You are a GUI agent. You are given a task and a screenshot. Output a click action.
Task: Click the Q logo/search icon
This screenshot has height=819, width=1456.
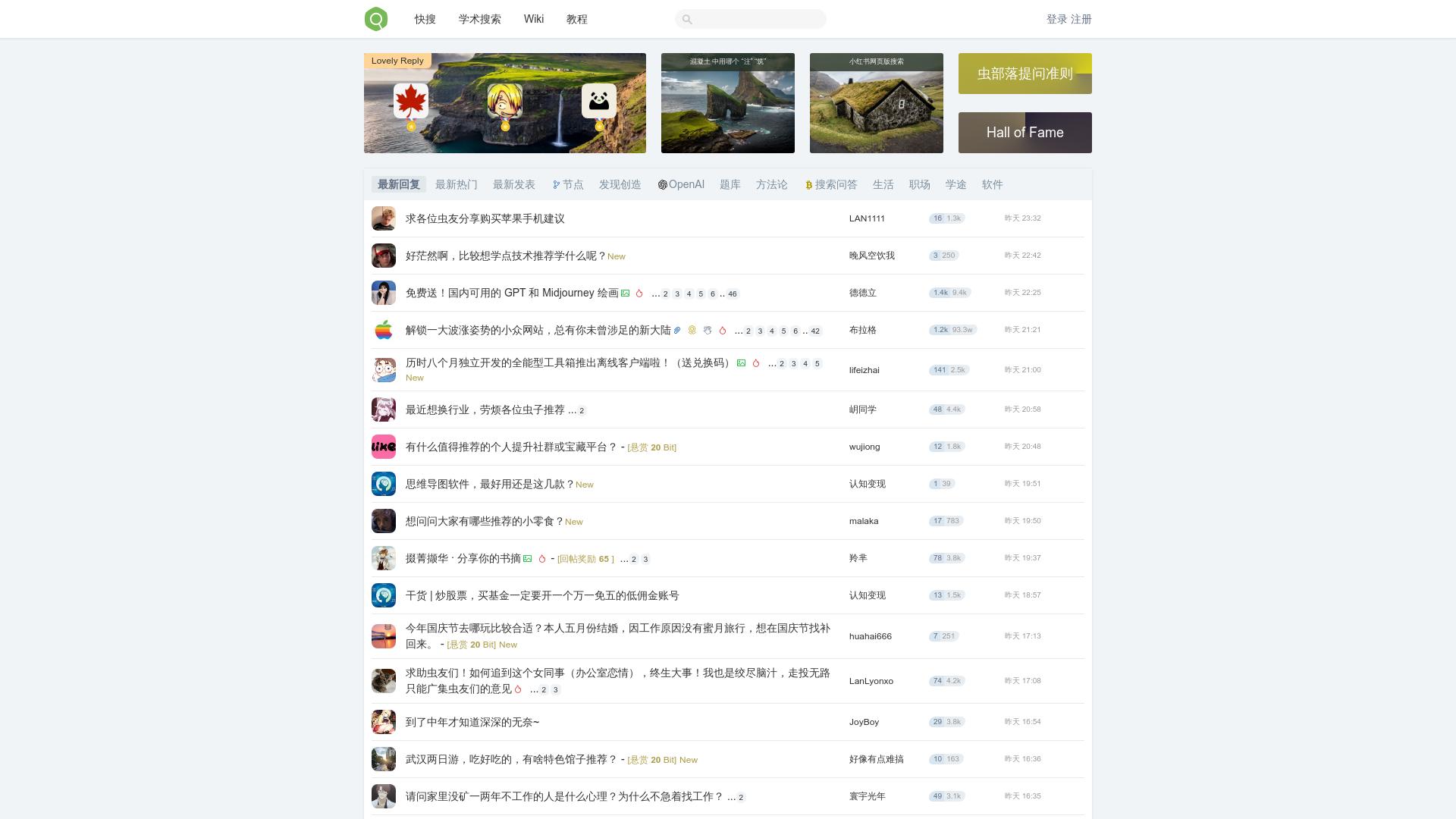pyautogui.click(x=377, y=19)
